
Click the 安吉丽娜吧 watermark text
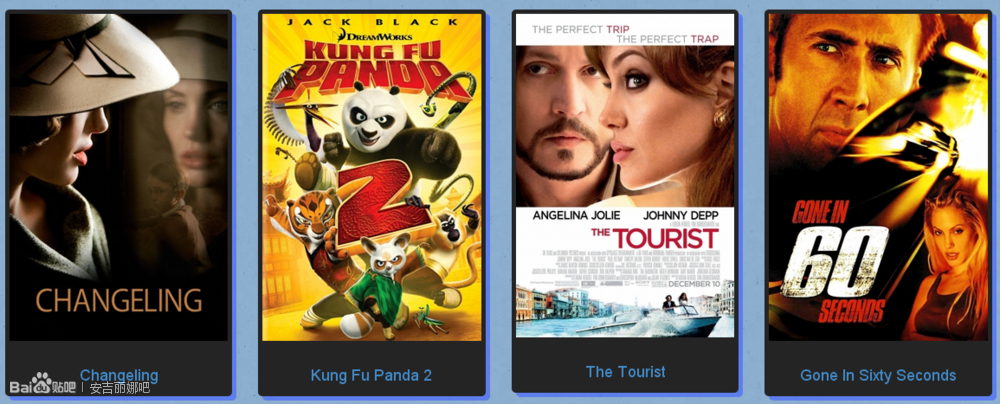coord(119,388)
